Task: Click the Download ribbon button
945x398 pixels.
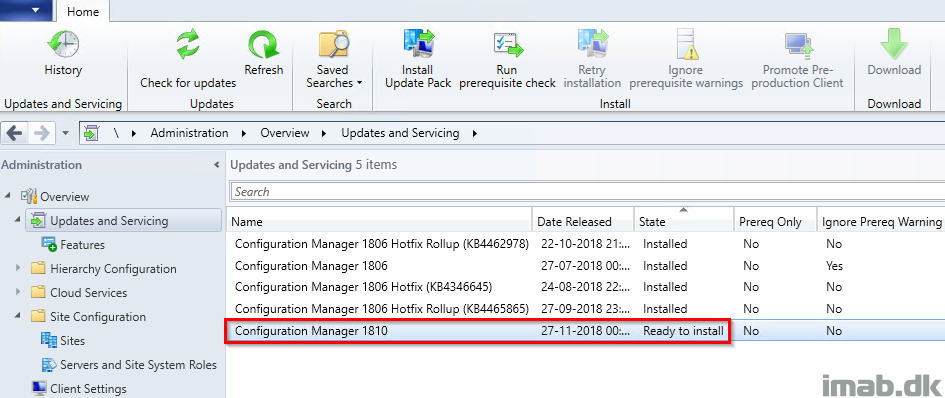Action: tap(894, 53)
